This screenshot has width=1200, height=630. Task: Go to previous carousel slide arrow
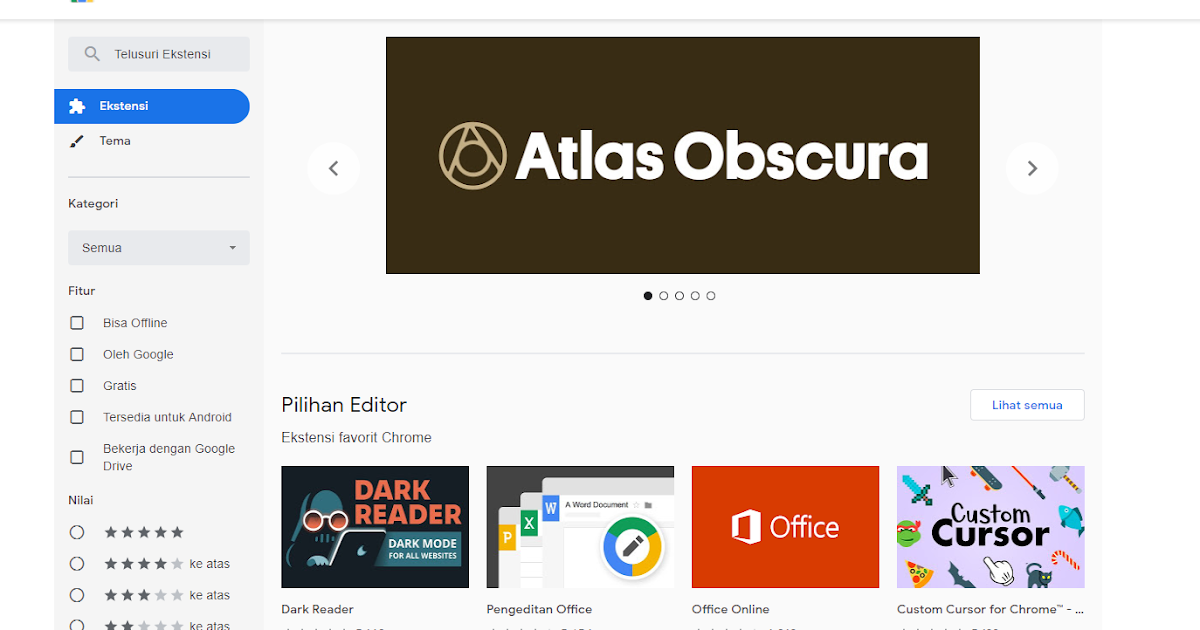334,168
